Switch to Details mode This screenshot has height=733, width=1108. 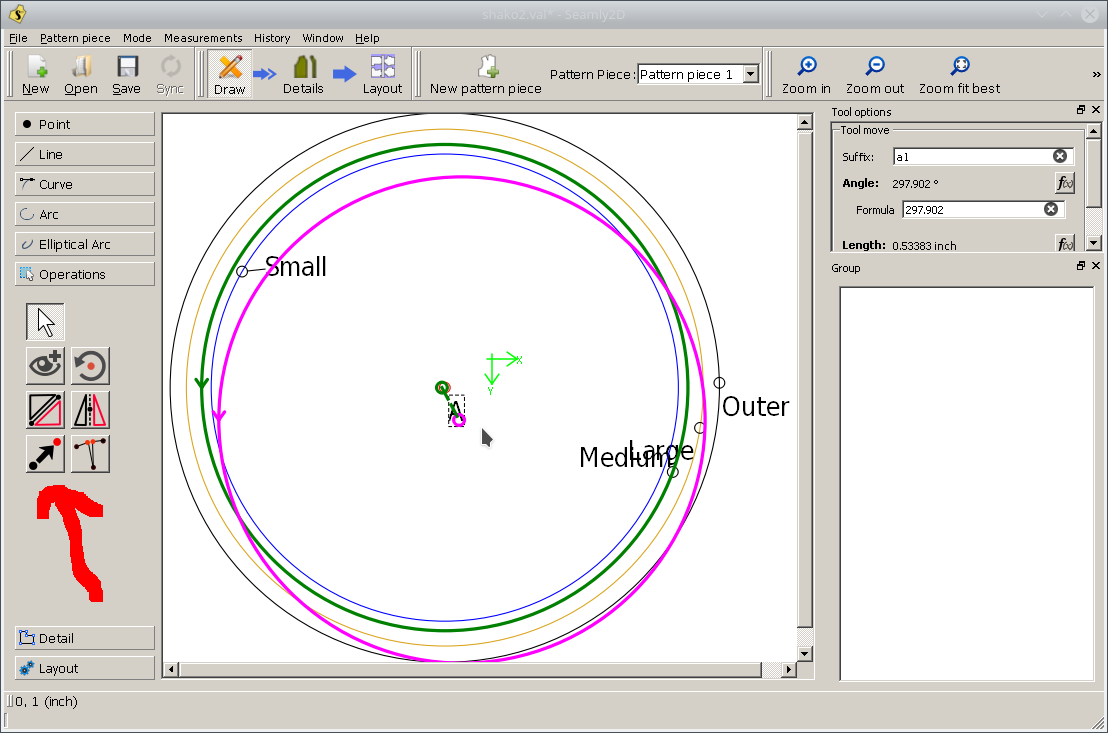[303, 75]
